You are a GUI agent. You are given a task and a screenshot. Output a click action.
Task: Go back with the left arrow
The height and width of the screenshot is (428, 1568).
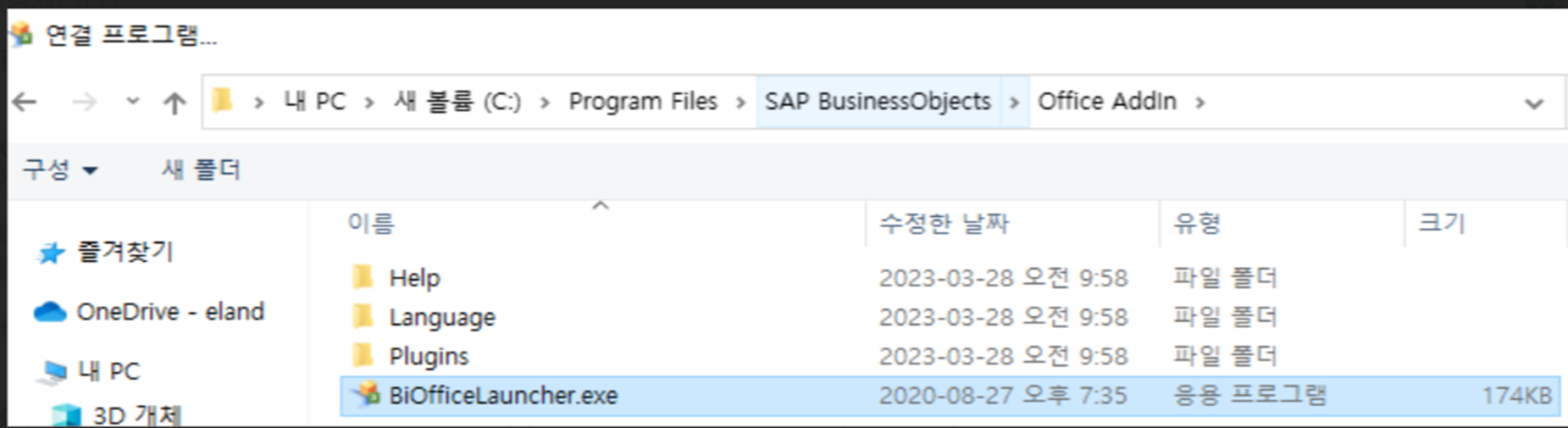tap(25, 103)
